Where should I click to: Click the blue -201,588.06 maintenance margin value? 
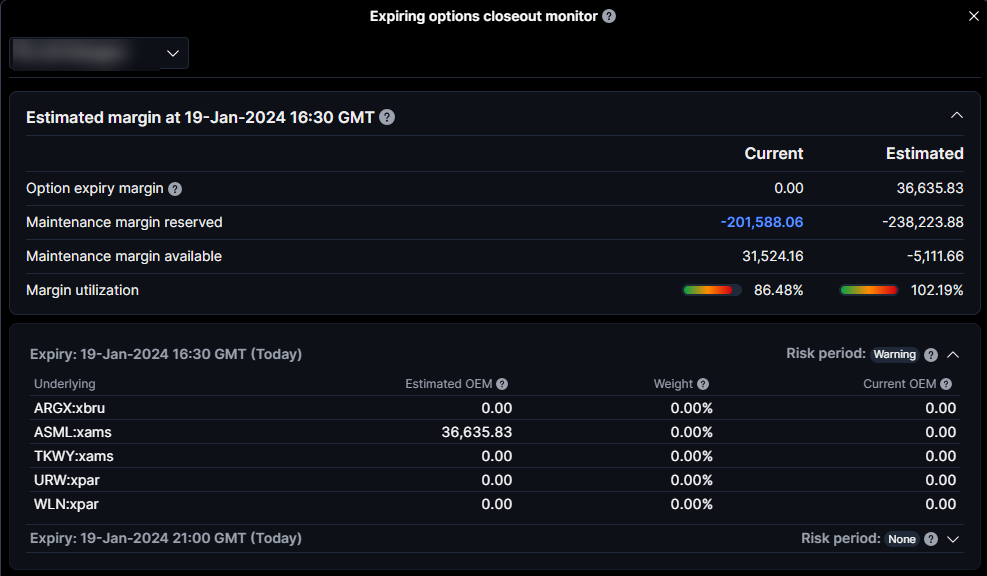coord(761,222)
